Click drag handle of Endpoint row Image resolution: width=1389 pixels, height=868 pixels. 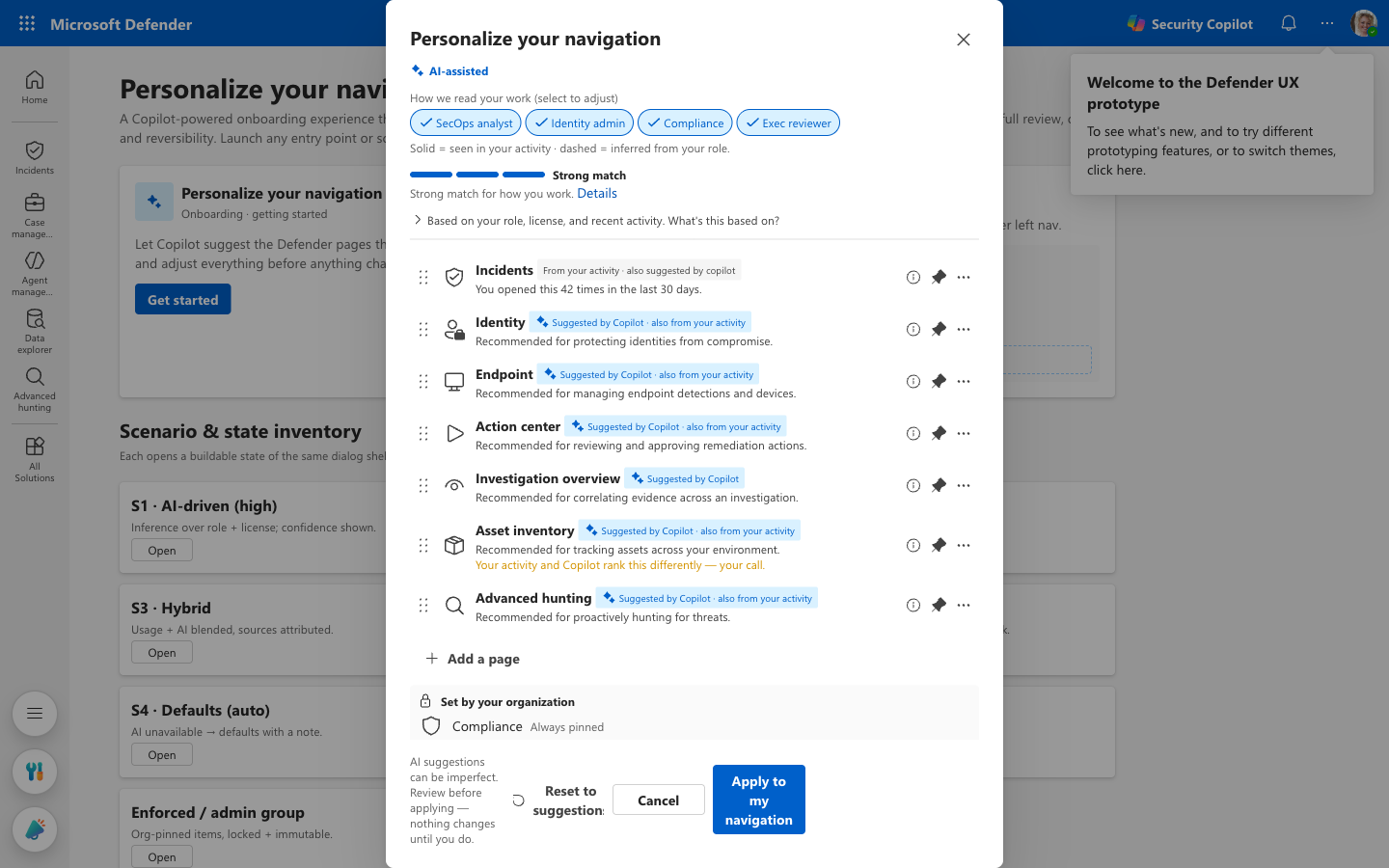(x=423, y=381)
